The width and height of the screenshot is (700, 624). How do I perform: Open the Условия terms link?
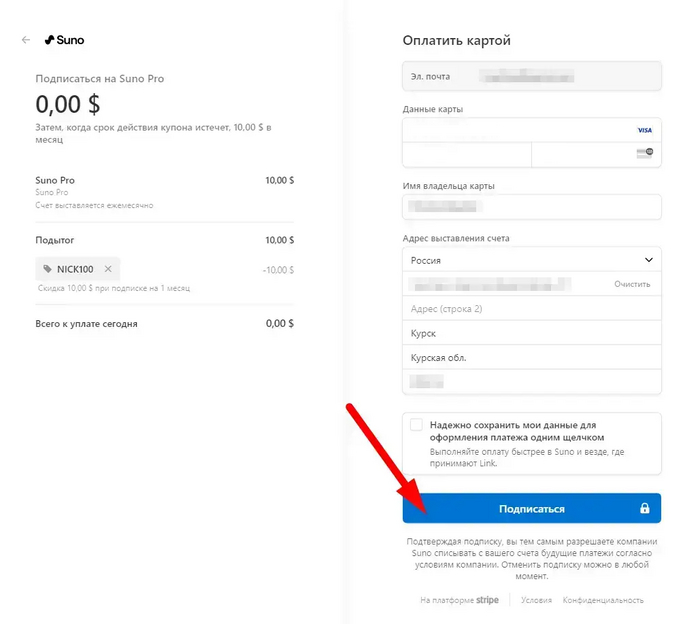(x=536, y=601)
